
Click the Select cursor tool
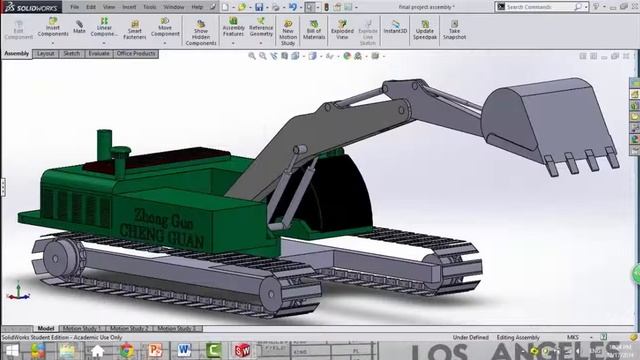(x=310, y=7)
